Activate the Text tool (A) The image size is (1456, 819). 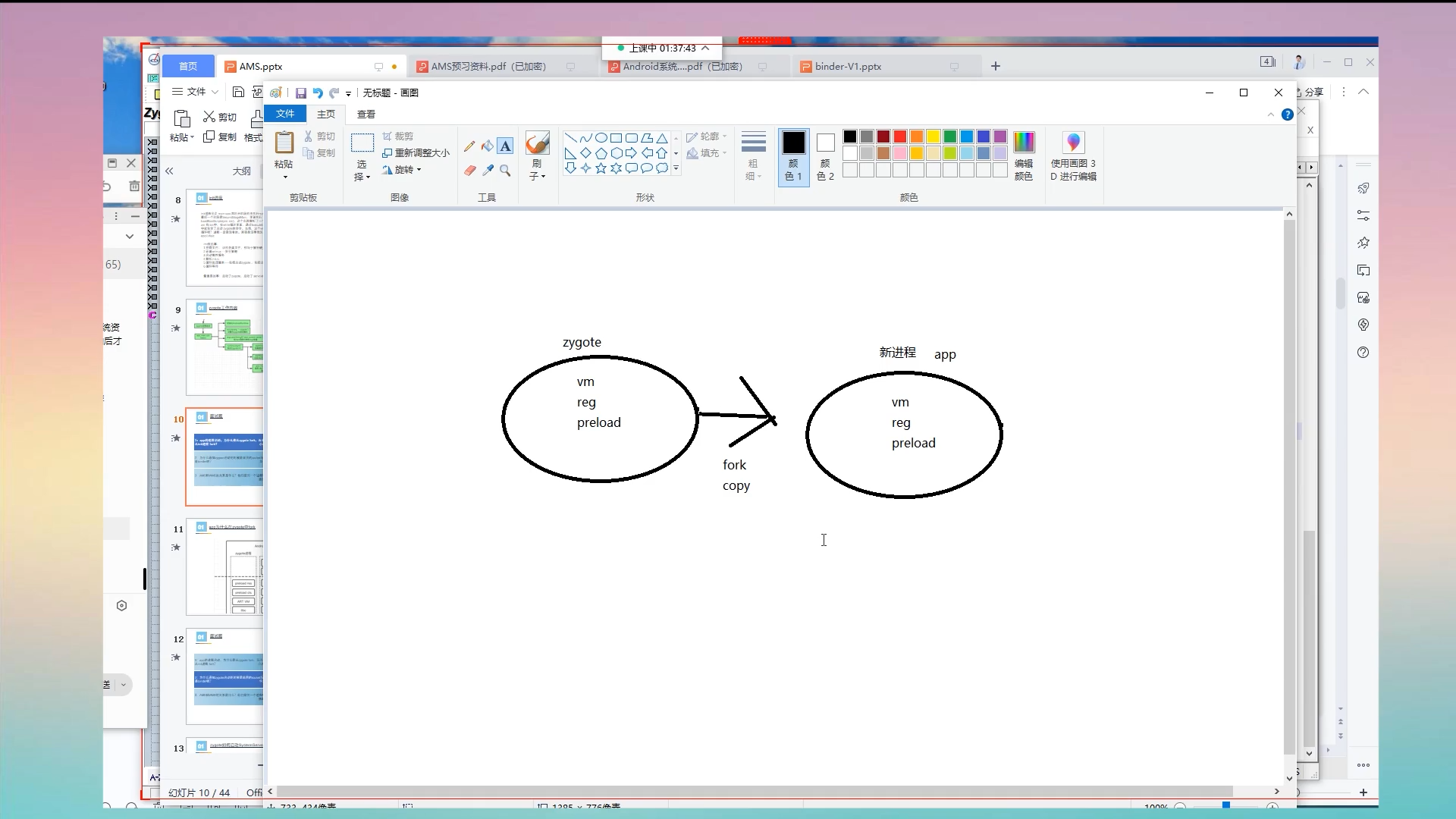pos(506,146)
